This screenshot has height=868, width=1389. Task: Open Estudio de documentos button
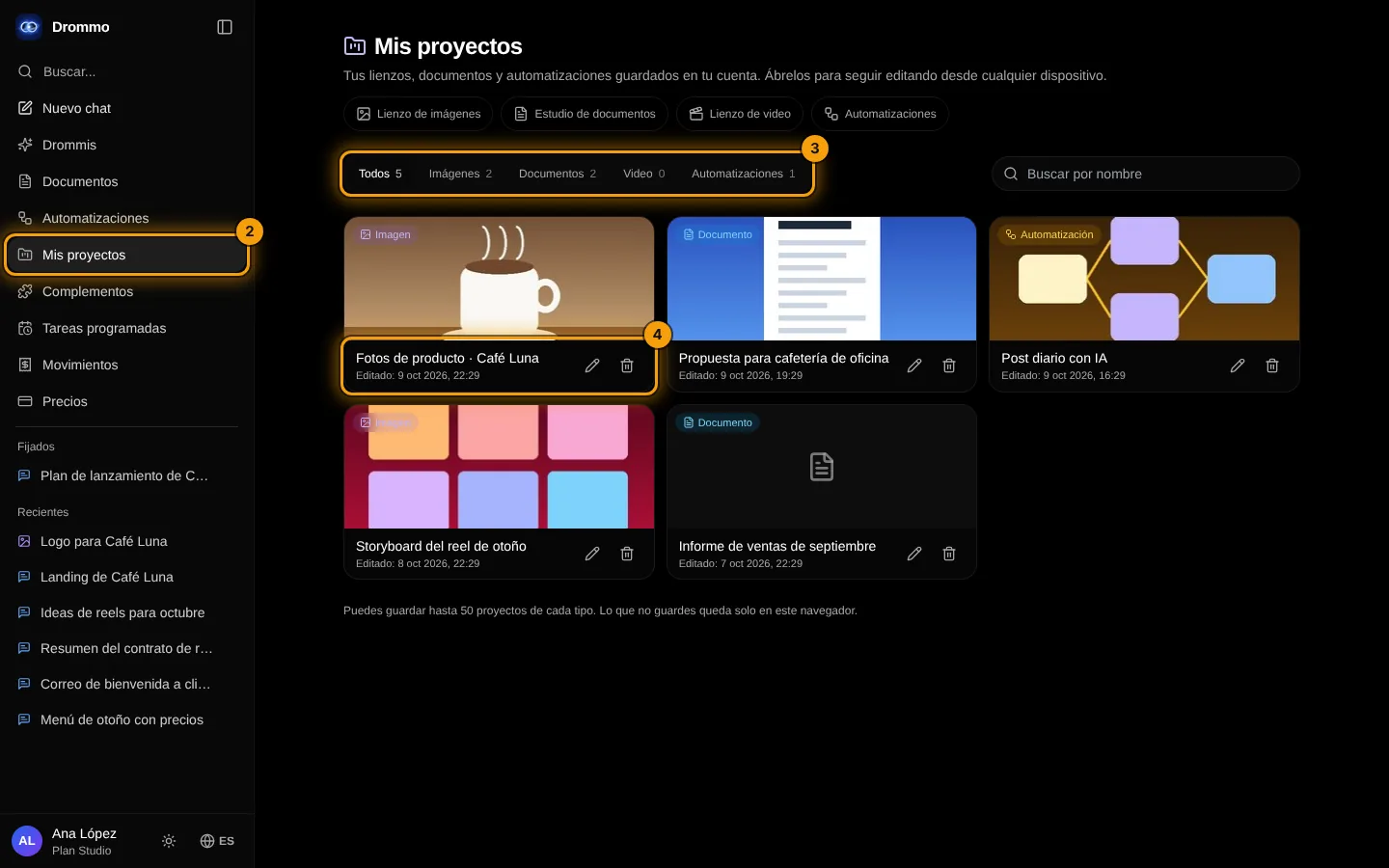pyautogui.click(x=585, y=114)
